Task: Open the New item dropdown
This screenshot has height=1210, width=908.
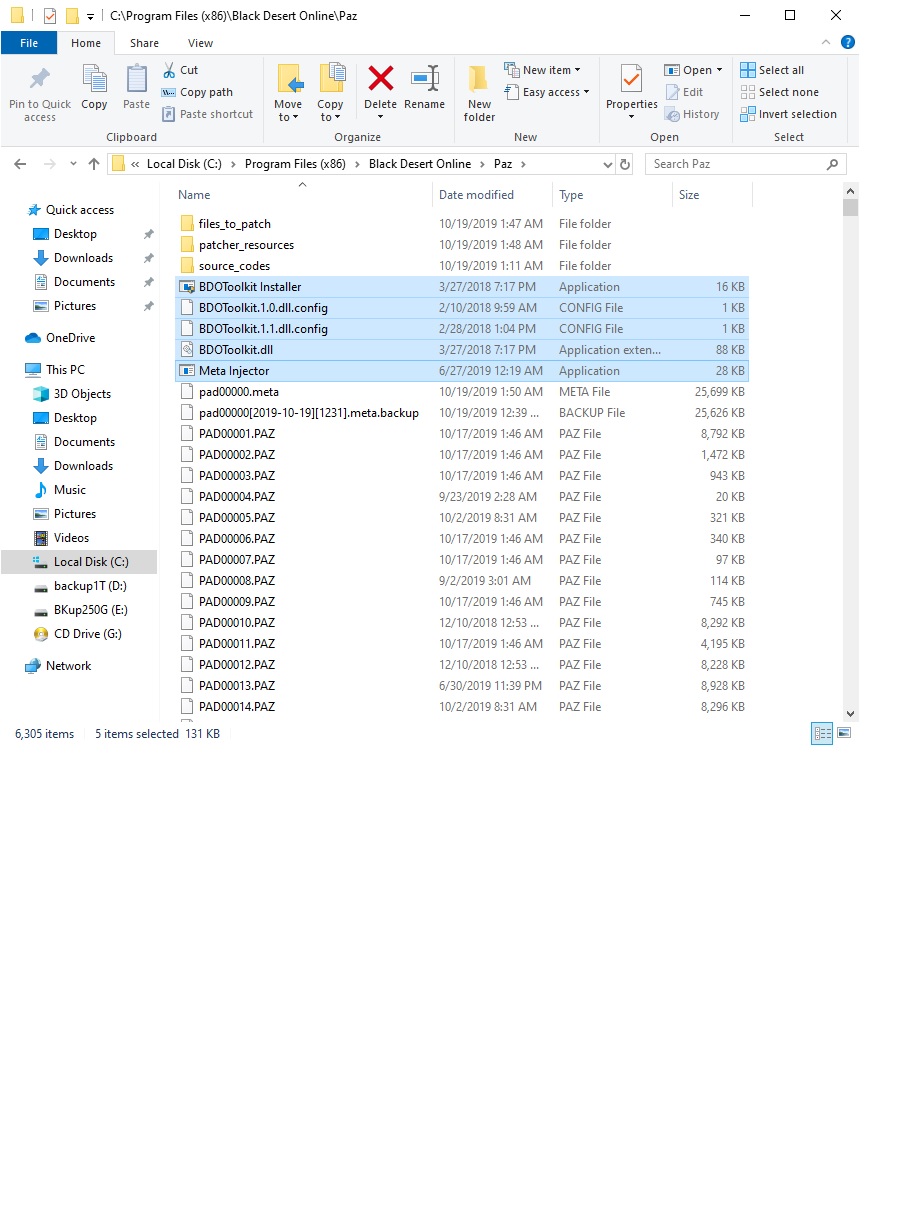Action: (x=545, y=70)
